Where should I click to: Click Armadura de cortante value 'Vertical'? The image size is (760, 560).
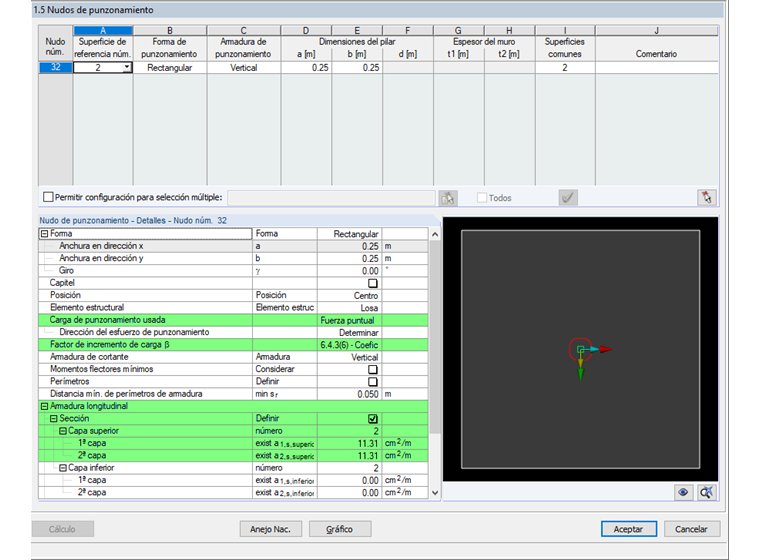click(349, 357)
